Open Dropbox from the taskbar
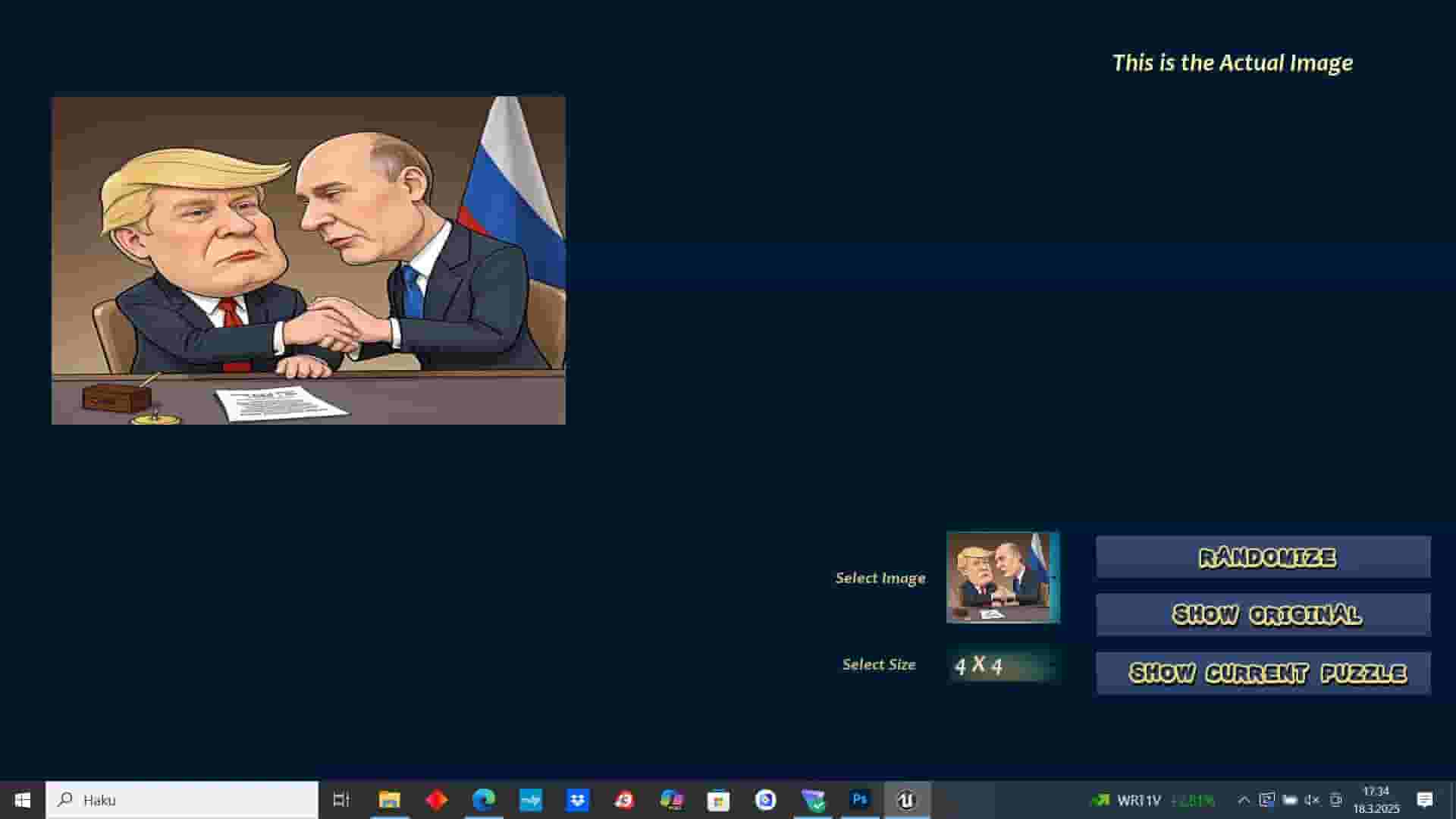The image size is (1456, 819). pyautogui.click(x=578, y=800)
